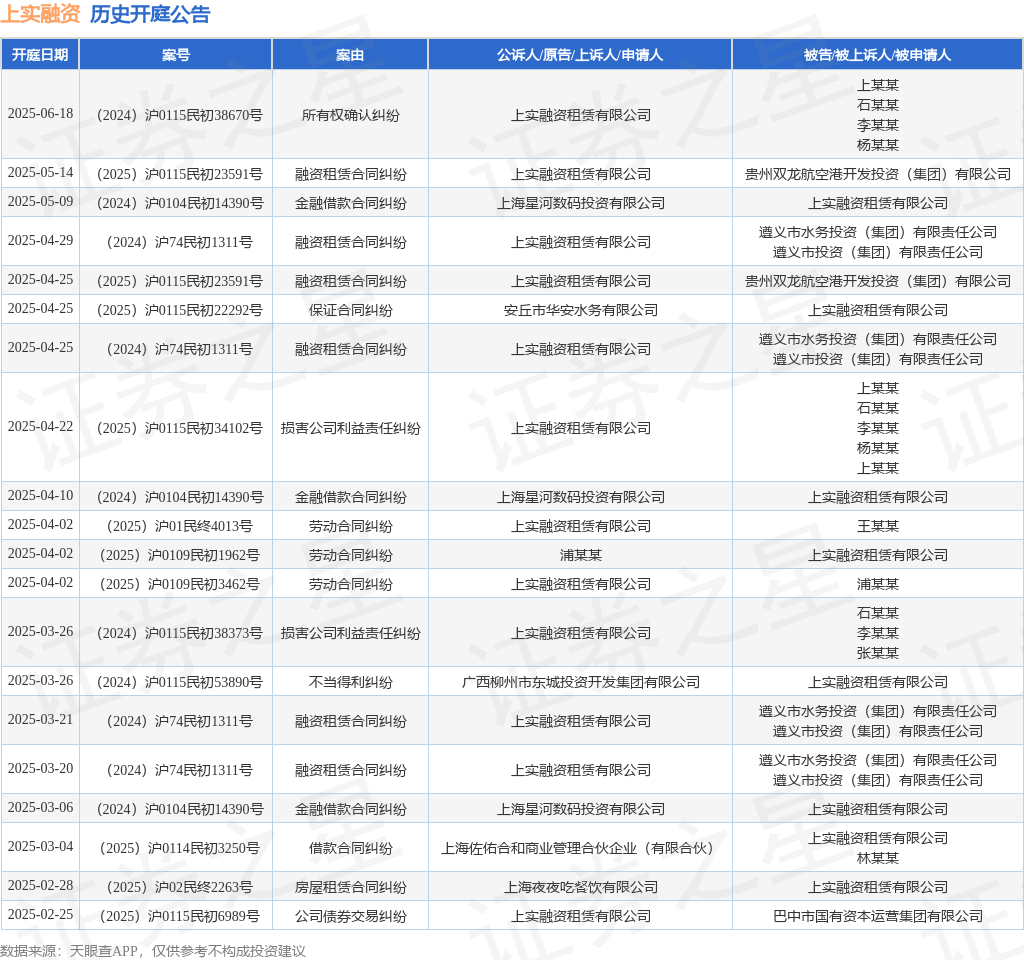
Task: Click the 案号 column header
Action: tap(176, 55)
